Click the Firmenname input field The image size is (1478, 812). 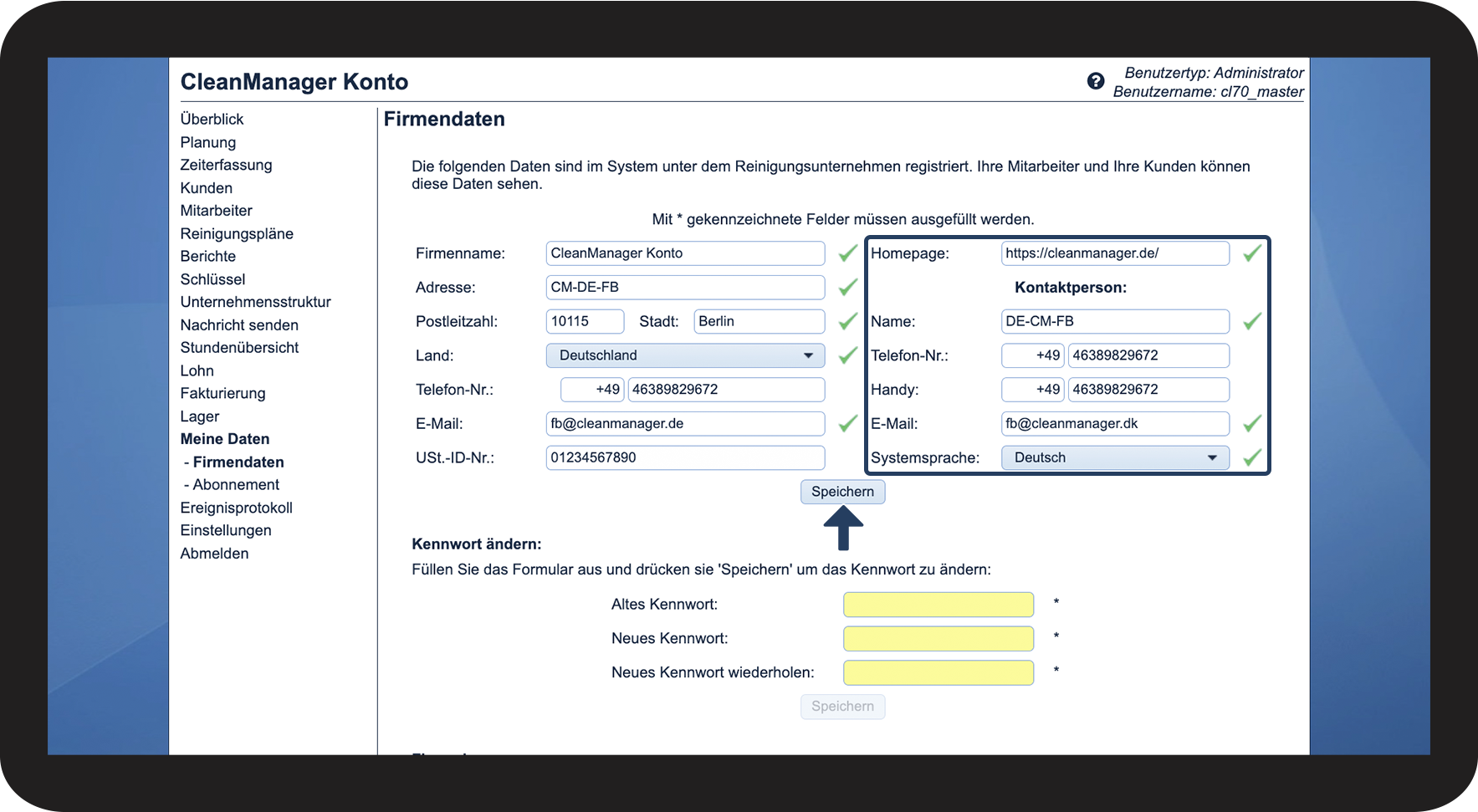(x=685, y=253)
